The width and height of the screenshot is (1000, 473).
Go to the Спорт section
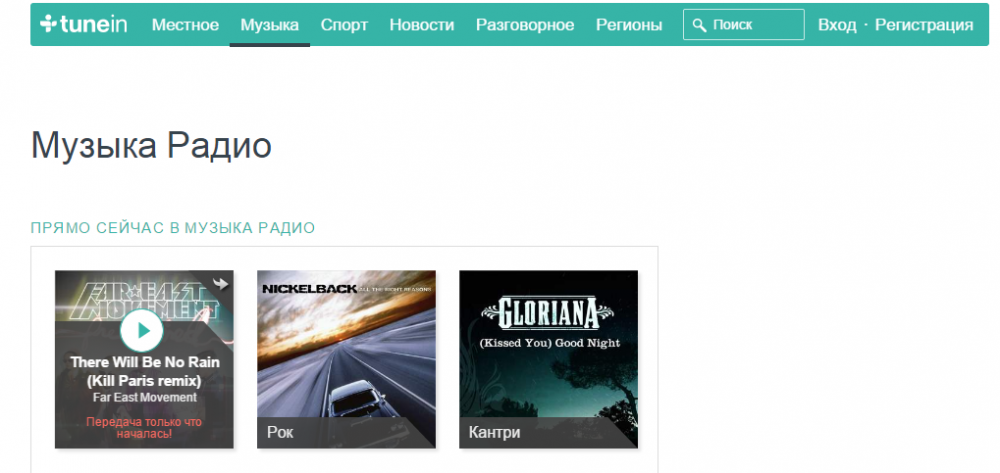(x=344, y=25)
